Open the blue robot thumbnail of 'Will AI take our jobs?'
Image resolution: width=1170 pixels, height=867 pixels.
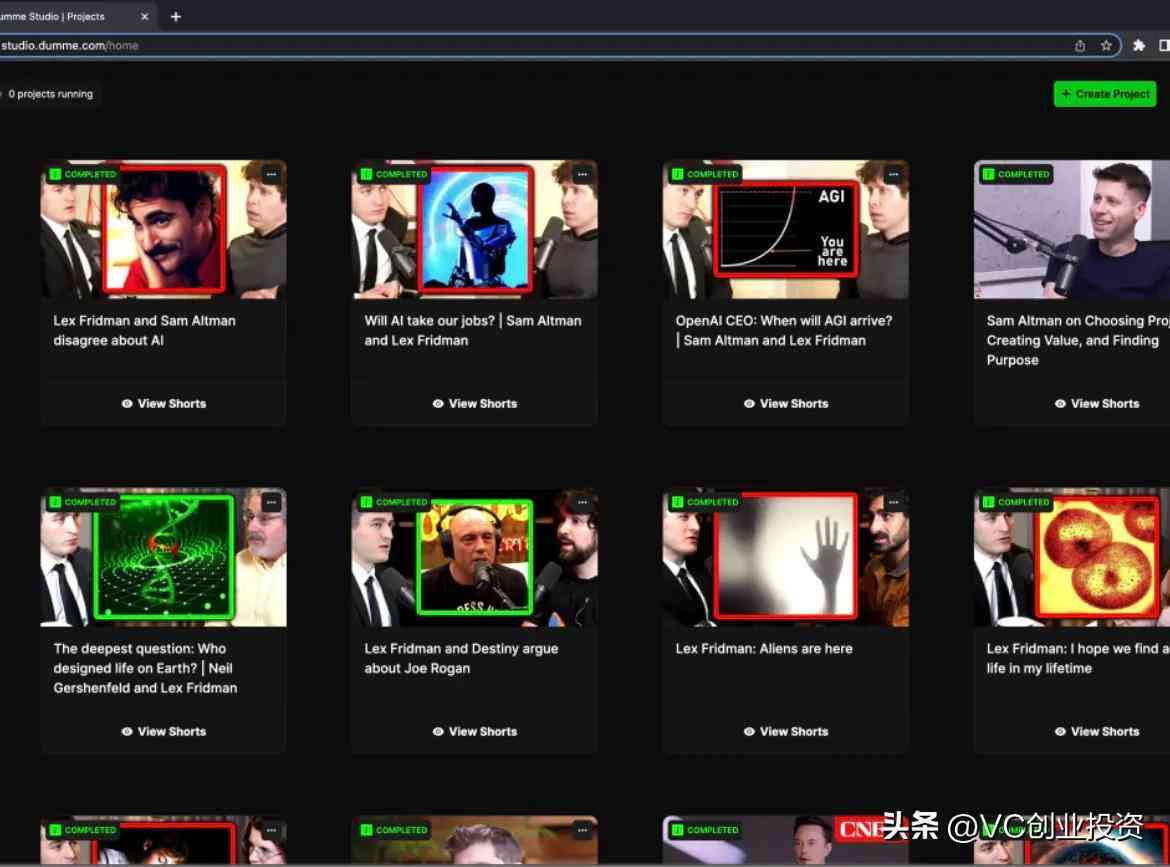(x=477, y=228)
